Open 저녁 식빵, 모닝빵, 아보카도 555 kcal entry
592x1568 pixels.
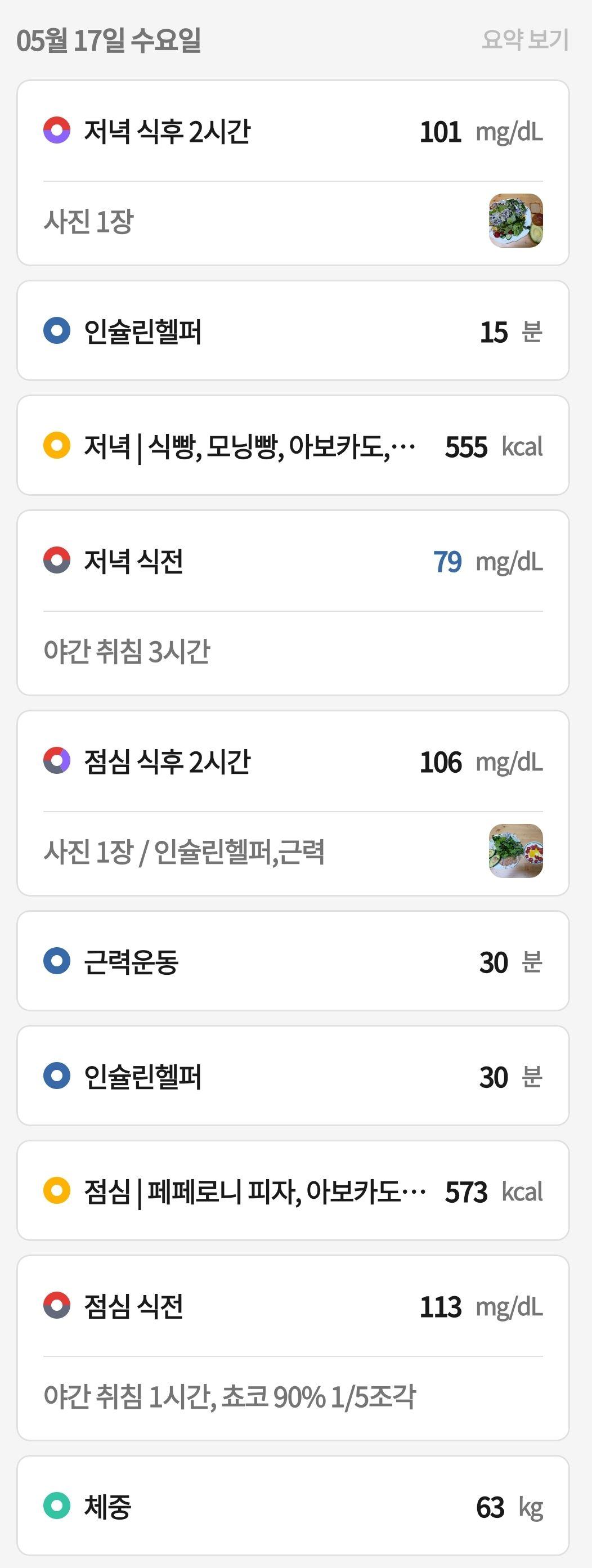click(293, 446)
